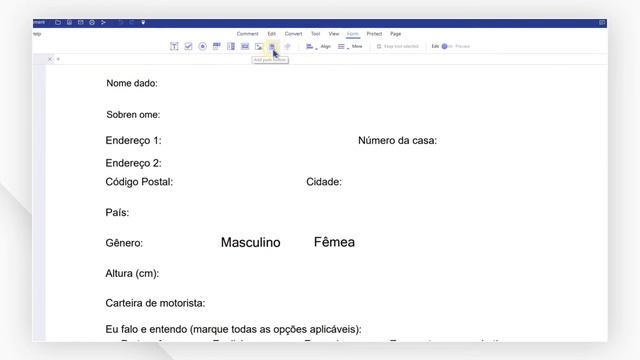This screenshot has width=640, height=360.
Task: Open the Edit tab
Action: (x=272, y=34)
